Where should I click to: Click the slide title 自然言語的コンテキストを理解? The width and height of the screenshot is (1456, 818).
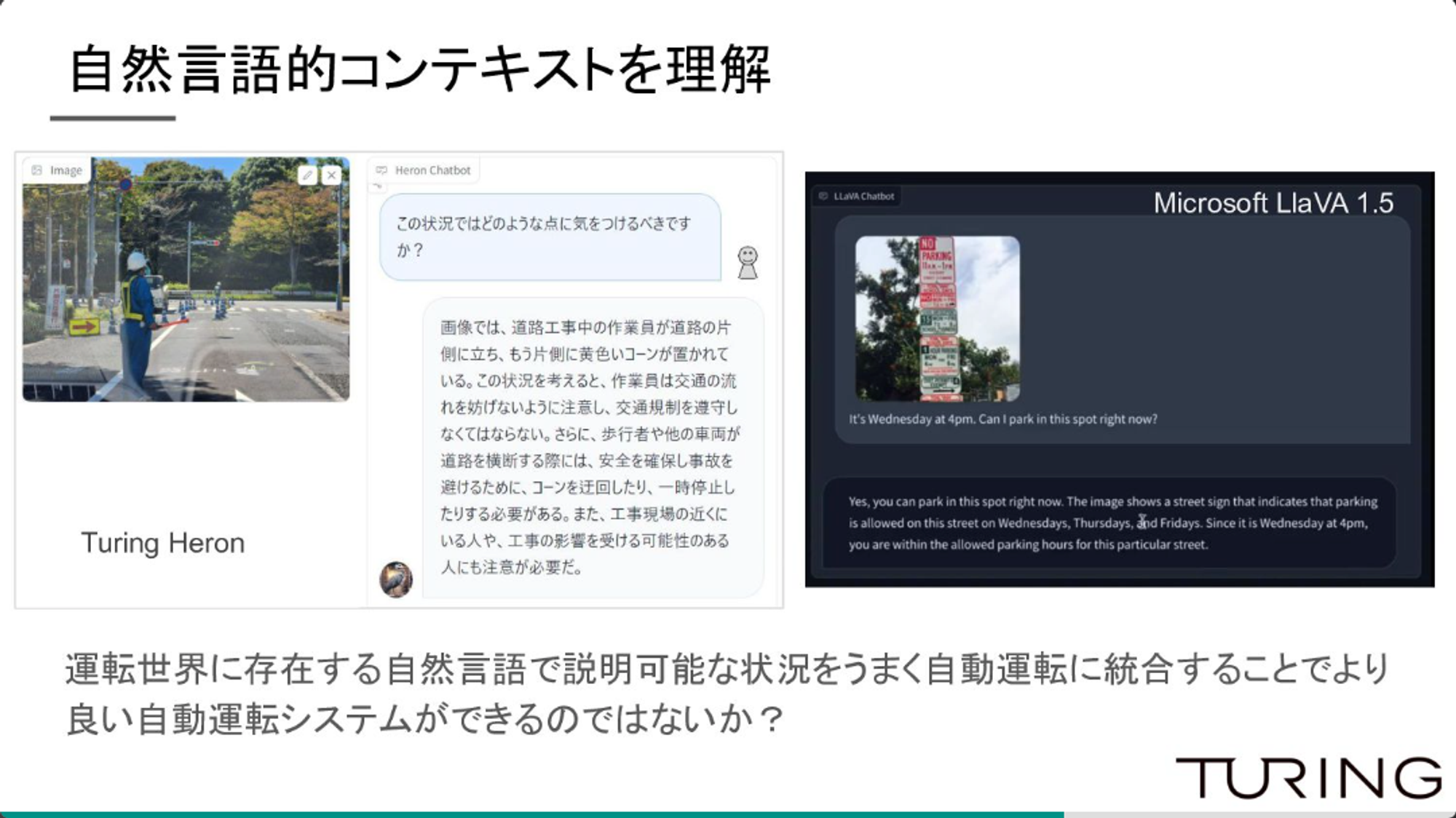pos(420,70)
